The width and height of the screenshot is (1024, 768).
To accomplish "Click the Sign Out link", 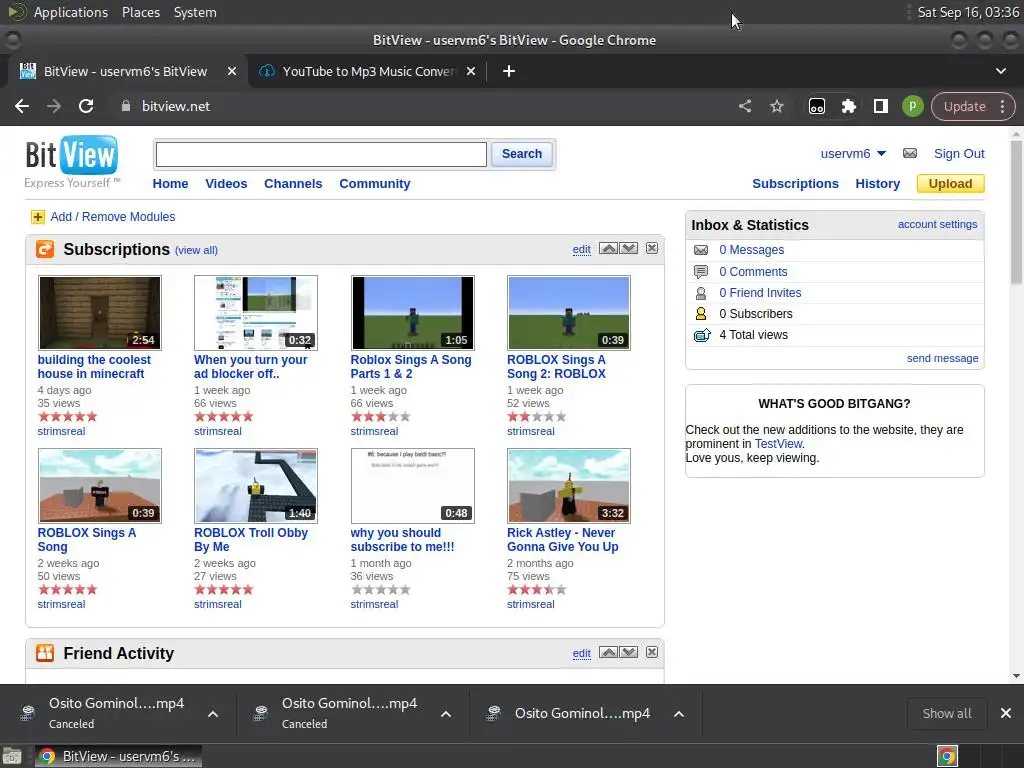I will pyautogui.click(x=959, y=153).
